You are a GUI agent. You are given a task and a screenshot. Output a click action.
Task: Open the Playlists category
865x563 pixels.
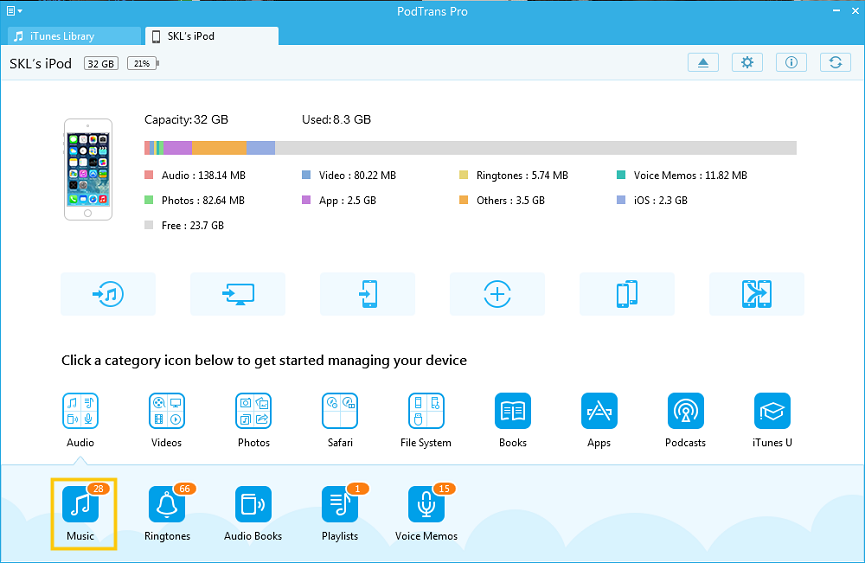click(340, 505)
